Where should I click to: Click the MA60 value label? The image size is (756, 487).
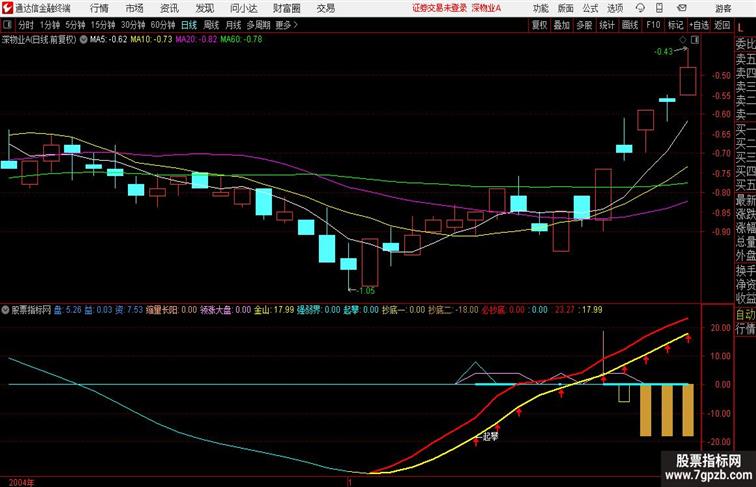[x=242, y=40]
